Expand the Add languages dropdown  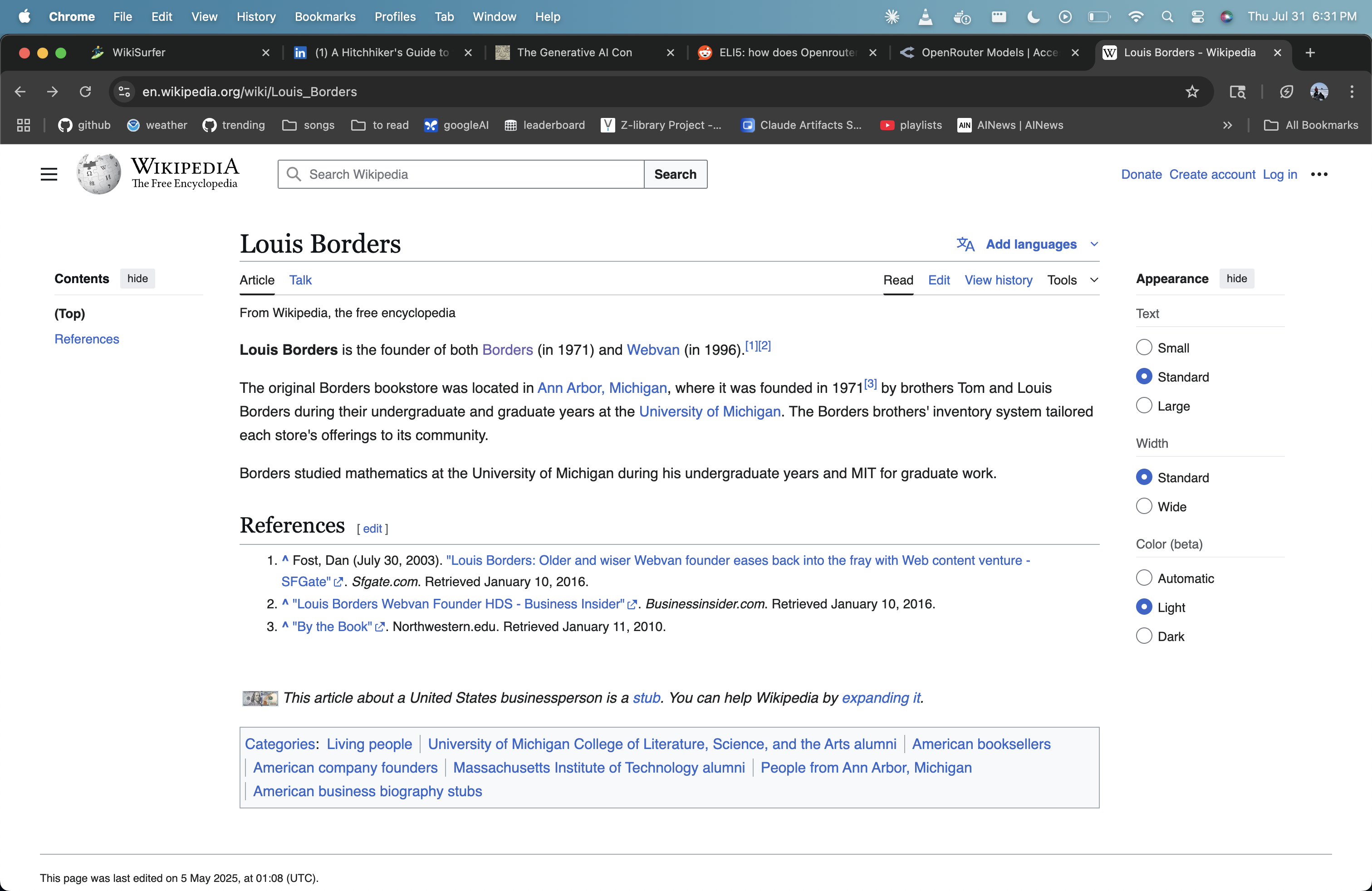pyautogui.click(x=1028, y=245)
